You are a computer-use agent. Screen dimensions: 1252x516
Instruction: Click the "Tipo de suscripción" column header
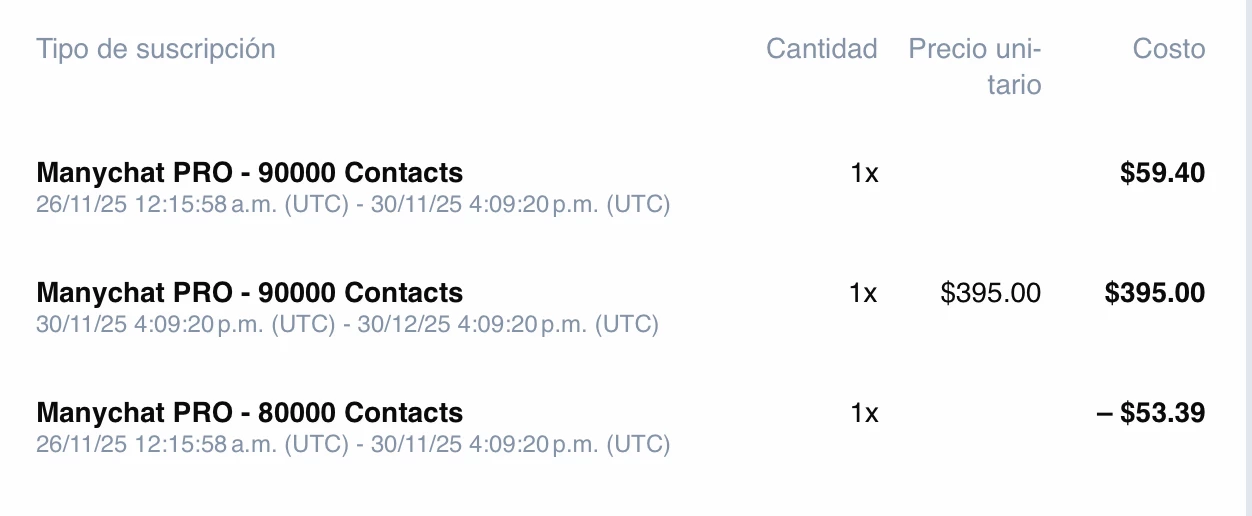(x=156, y=49)
